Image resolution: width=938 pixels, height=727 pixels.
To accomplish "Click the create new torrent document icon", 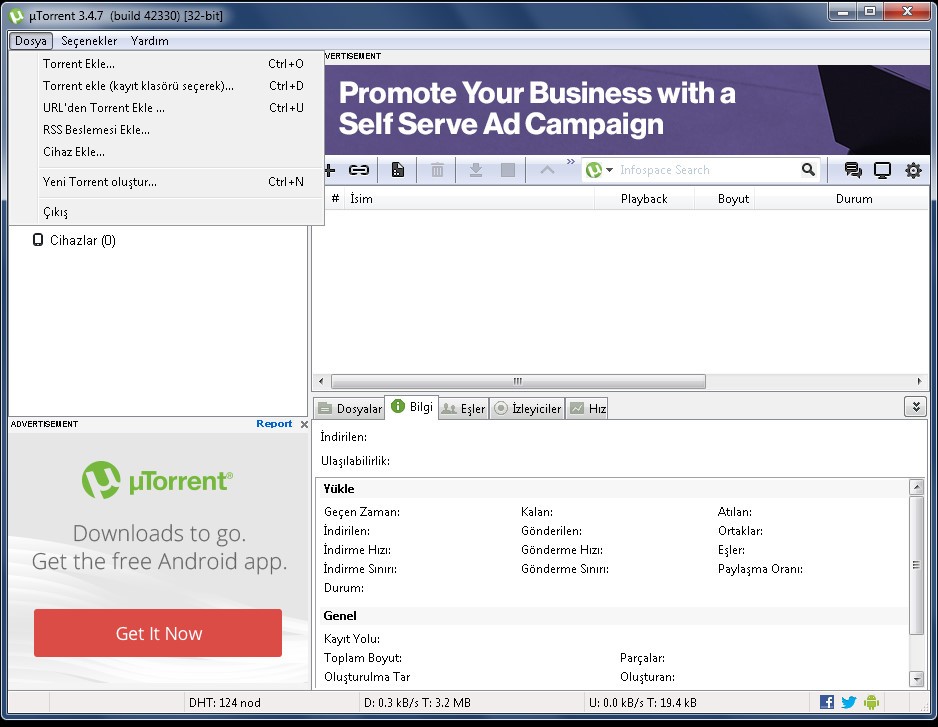I will (398, 171).
